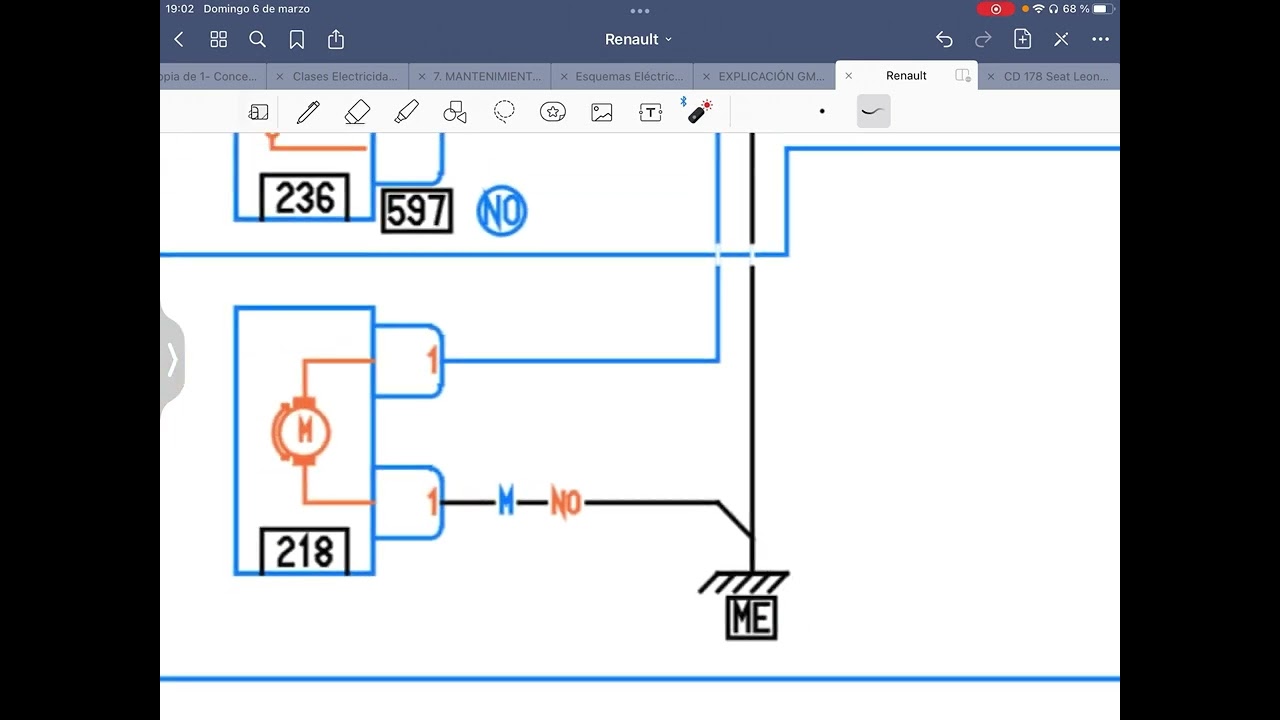
Task: Switch to the EXPLICACIÓN GM... tab
Action: [771, 76]
